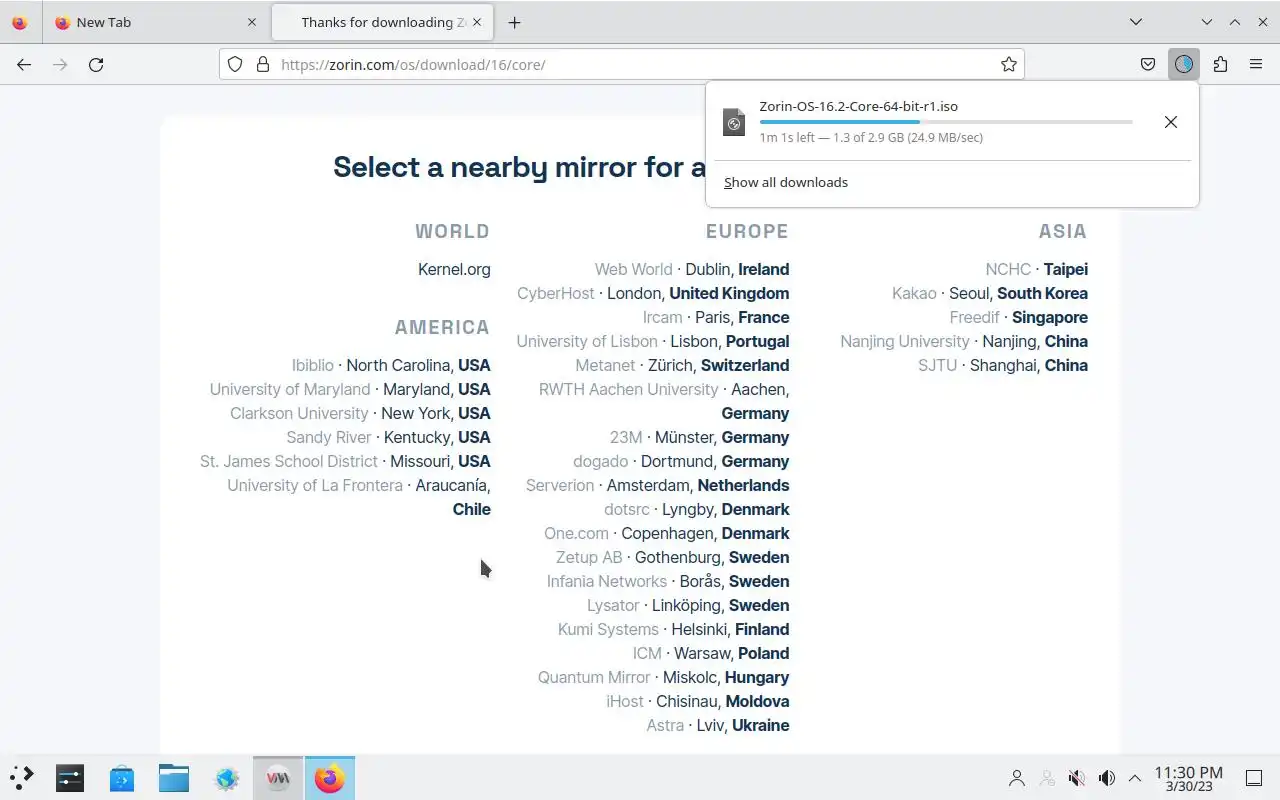Choose dogado Dortmund mirror
This screenshot has height=800, width=1280.
click(x=681, y=461)
